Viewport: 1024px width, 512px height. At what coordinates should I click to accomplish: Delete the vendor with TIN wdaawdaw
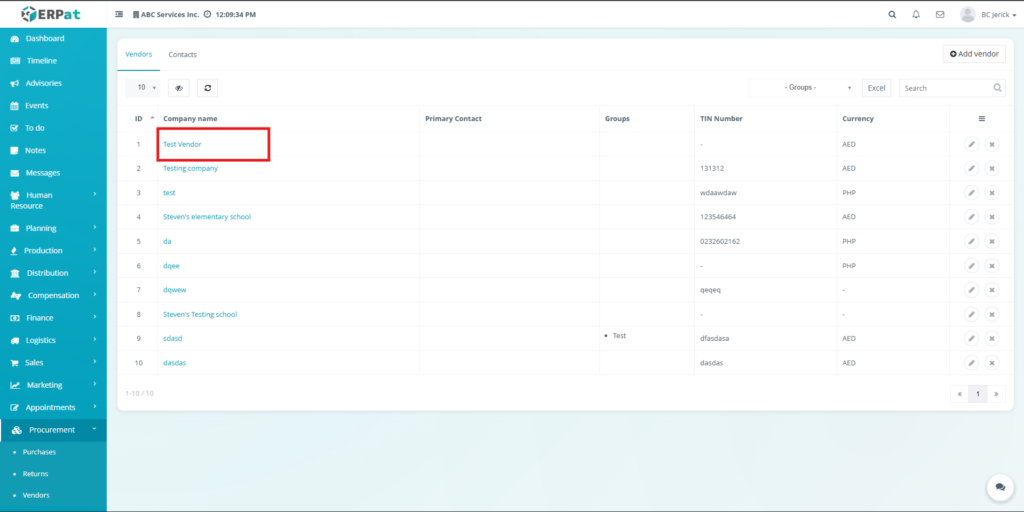pyautogui.click(x=991, y=193)
